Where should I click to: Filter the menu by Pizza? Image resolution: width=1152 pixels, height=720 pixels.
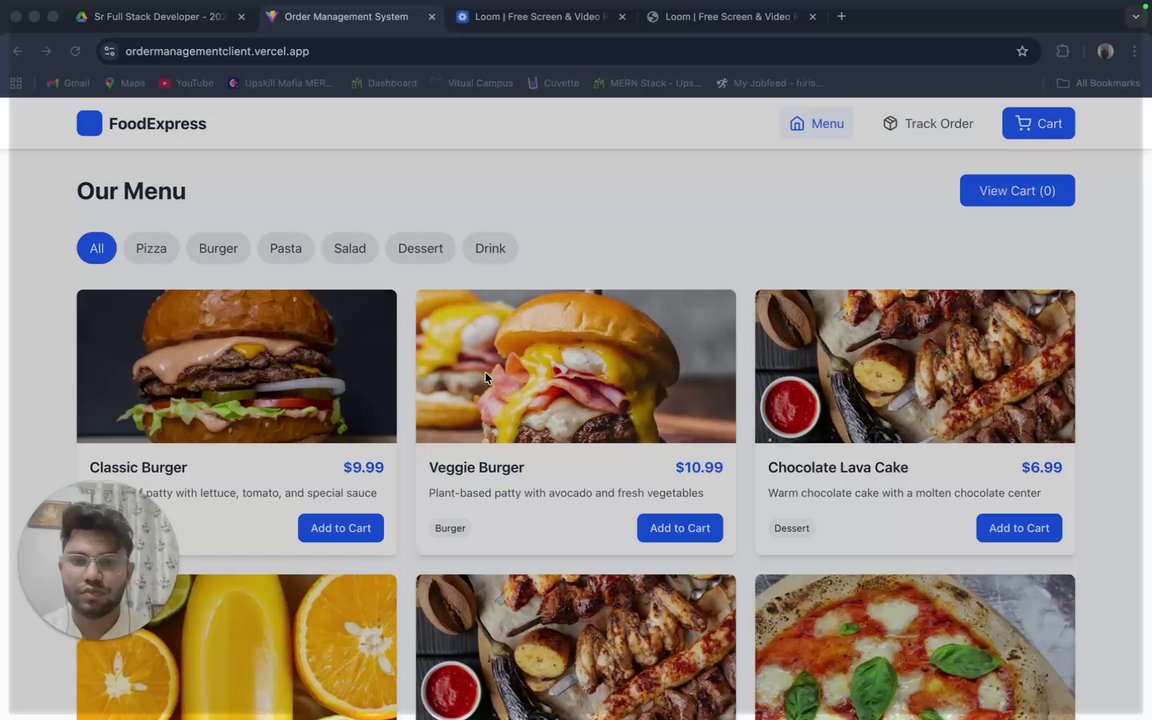pos(151,248)
